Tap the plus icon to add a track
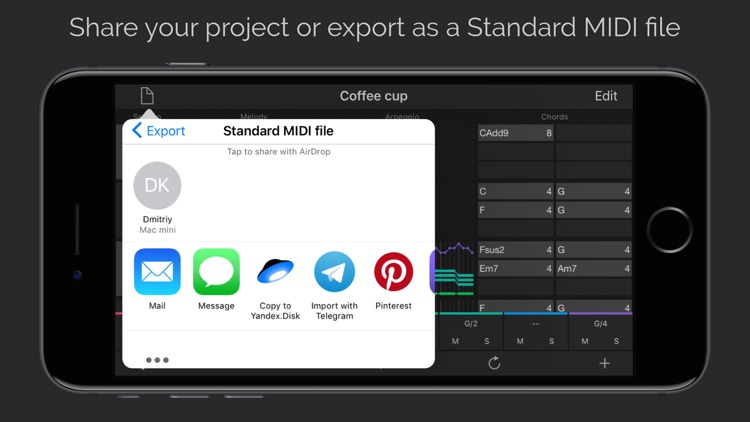This screenshot has height=422, width=750. tap(605, 363)
